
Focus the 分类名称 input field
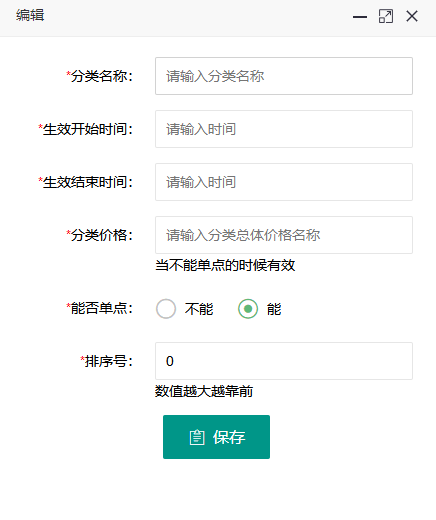[x=284, y=76]
